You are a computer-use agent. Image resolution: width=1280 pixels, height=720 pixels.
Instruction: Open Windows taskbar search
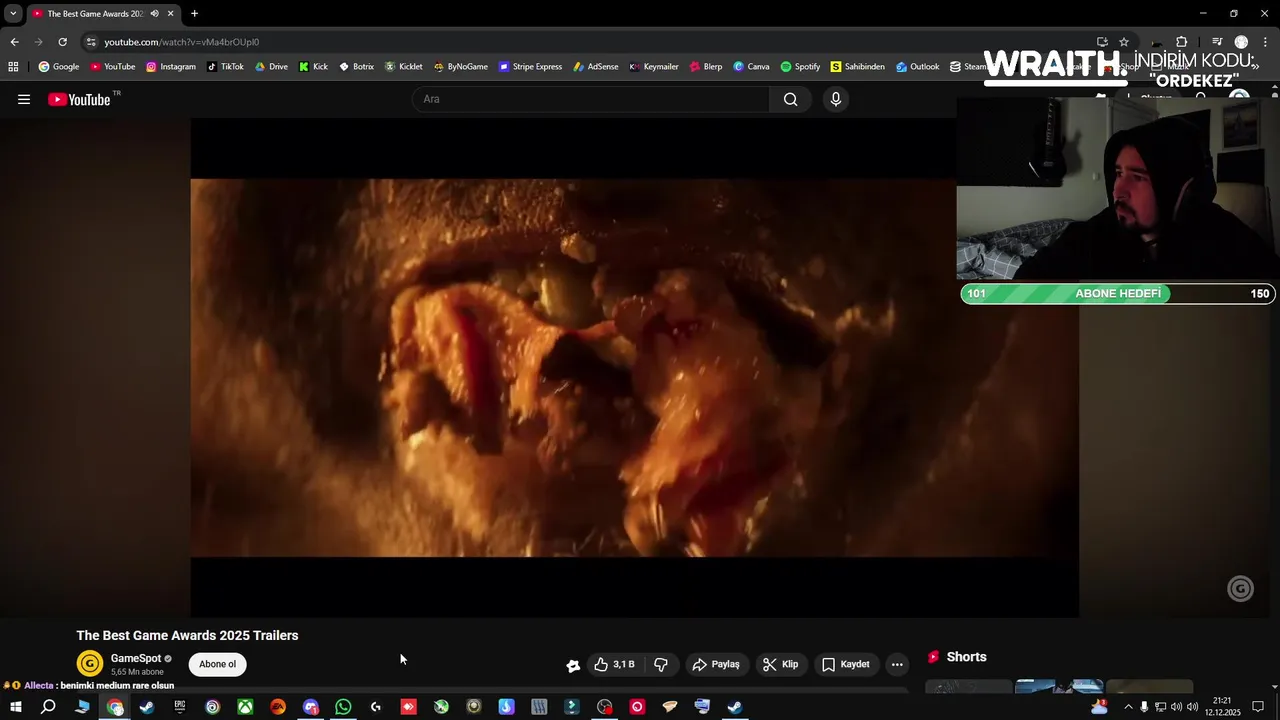coord(48,707)
